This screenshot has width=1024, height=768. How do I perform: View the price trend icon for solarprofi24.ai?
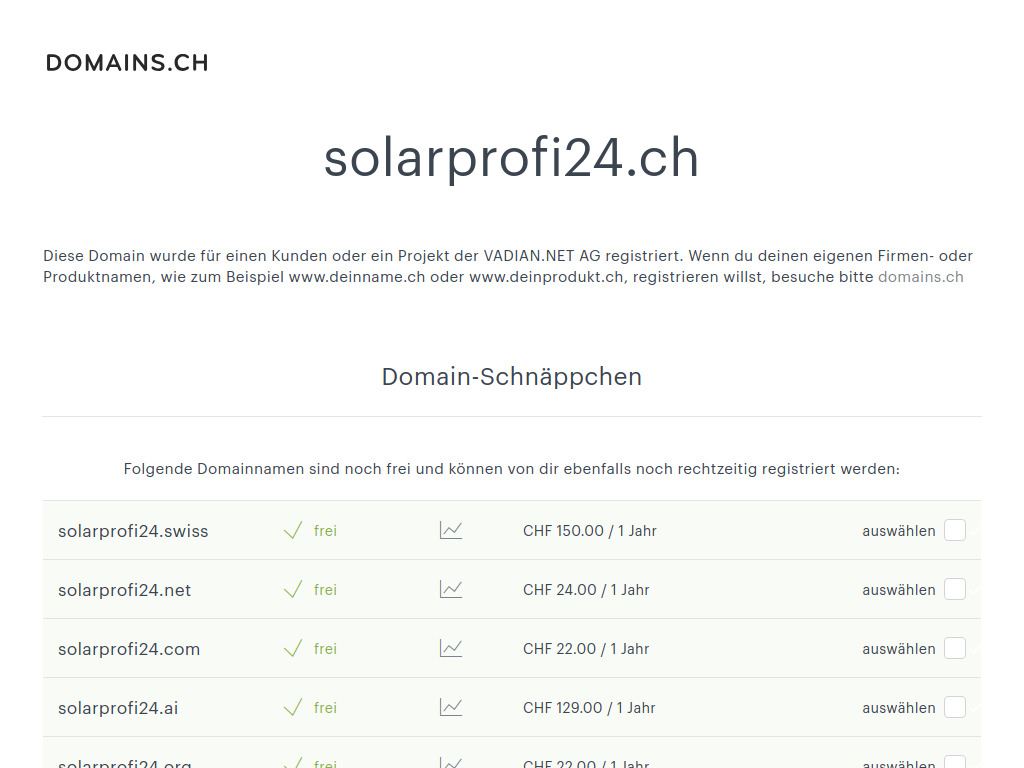[x=450, y=707]
